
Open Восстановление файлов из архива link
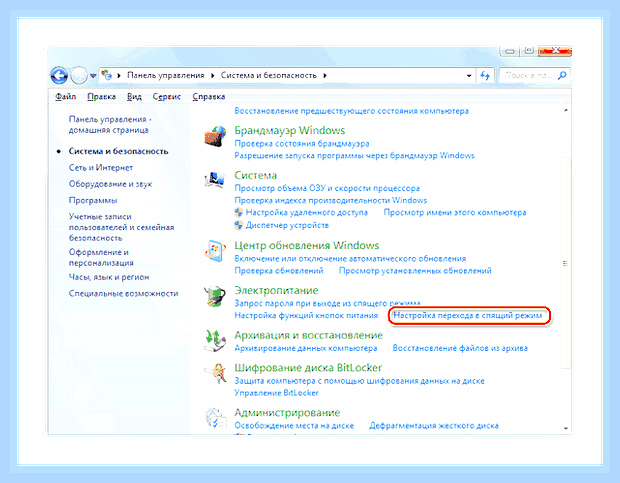click(460, 348)
